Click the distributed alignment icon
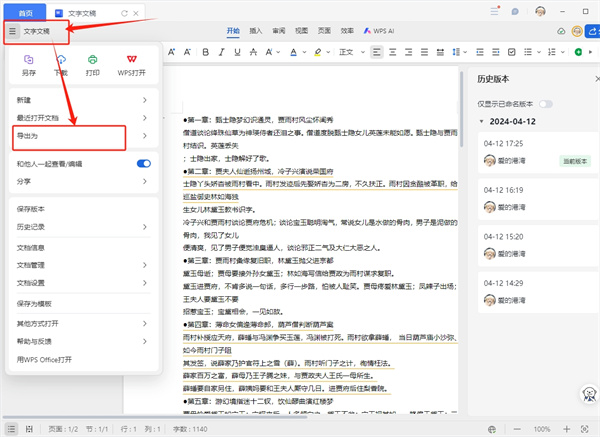600x437 pixels. tap(440, 52)
